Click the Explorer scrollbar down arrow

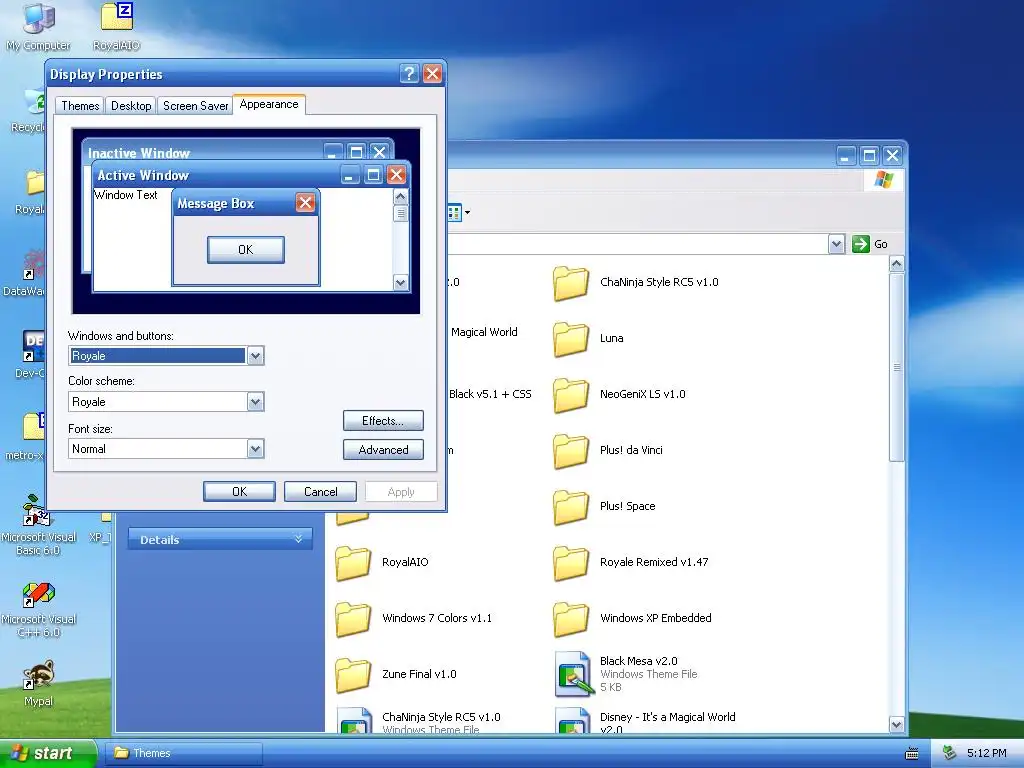tap(897, 724)
